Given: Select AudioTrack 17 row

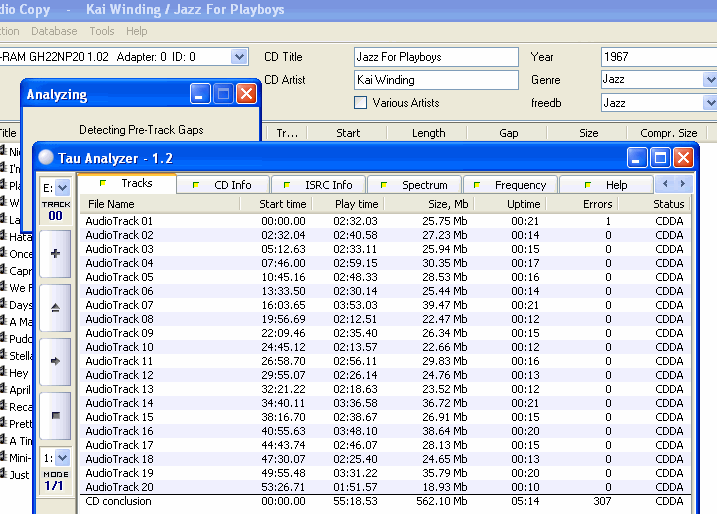Looking at the screenshot, I should point(385,445).
